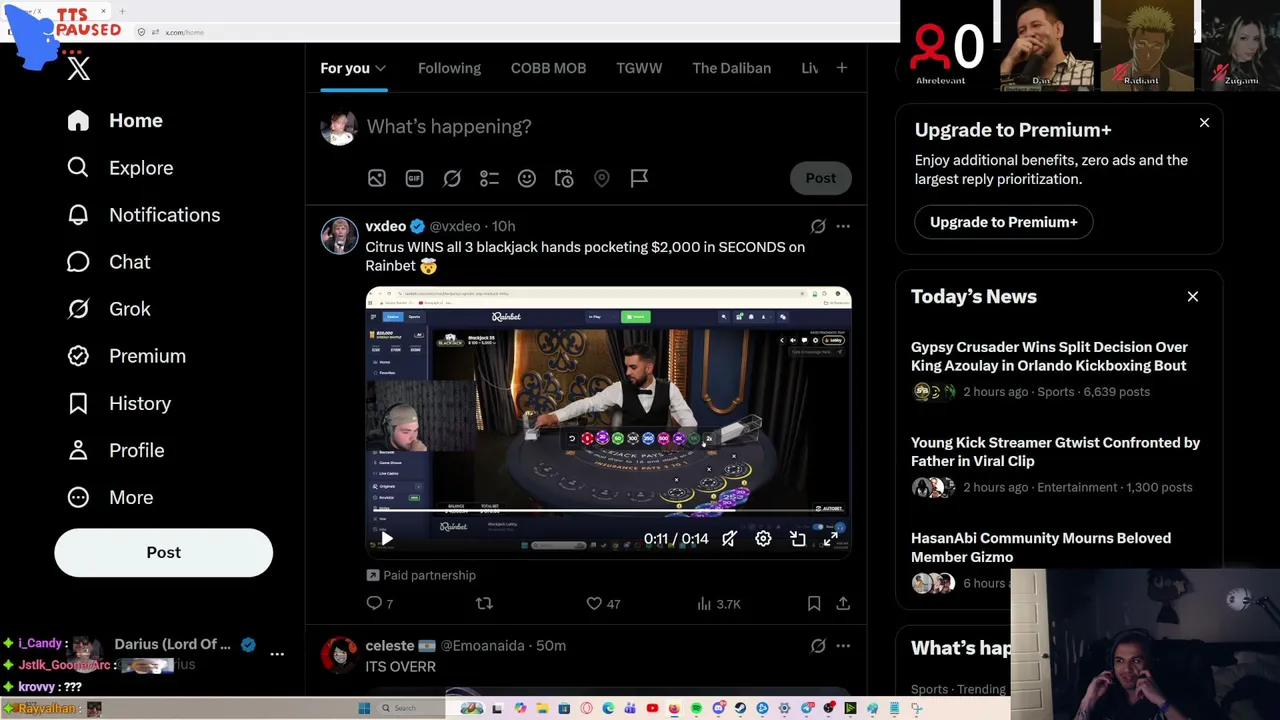This screenshot has height=720, width=1280.
Task: Open more options on vxdeo post
Action: pyautogui.click(x=843, y=226)
